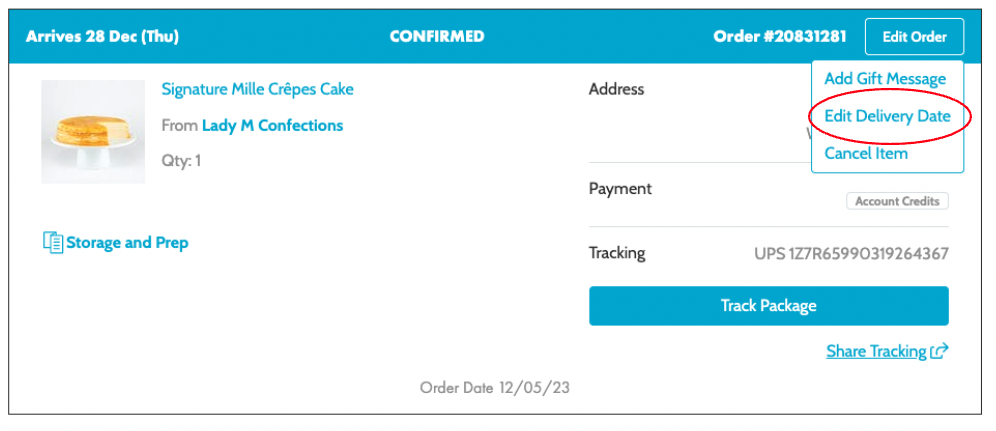Click the Qty: 1 quantity text
The height and width of the screenshot is (431, 996).
(x=181, y=160)
